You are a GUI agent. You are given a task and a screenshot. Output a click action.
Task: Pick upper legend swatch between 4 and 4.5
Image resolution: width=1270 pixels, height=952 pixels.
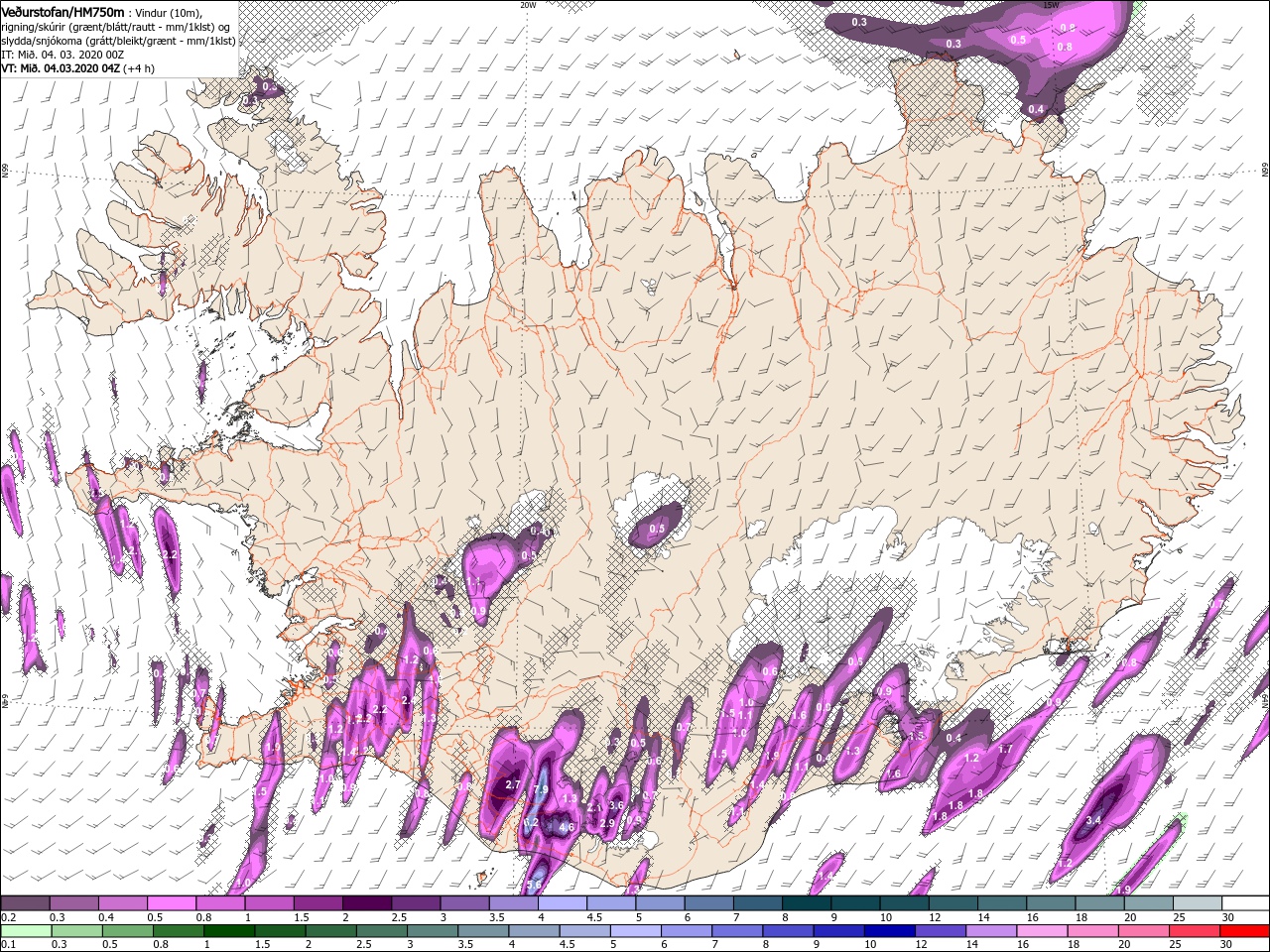tap(562, 902)
